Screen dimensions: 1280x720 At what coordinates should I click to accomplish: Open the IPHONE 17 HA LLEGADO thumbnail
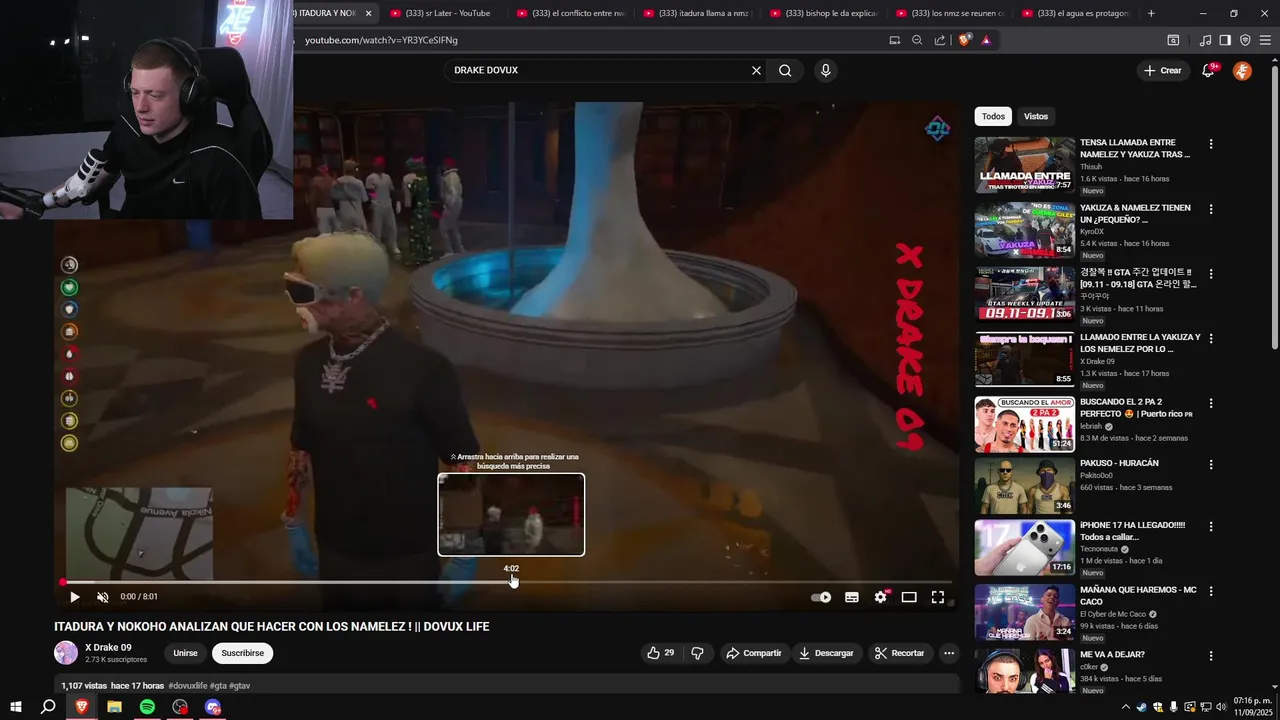coord(1025,547)
